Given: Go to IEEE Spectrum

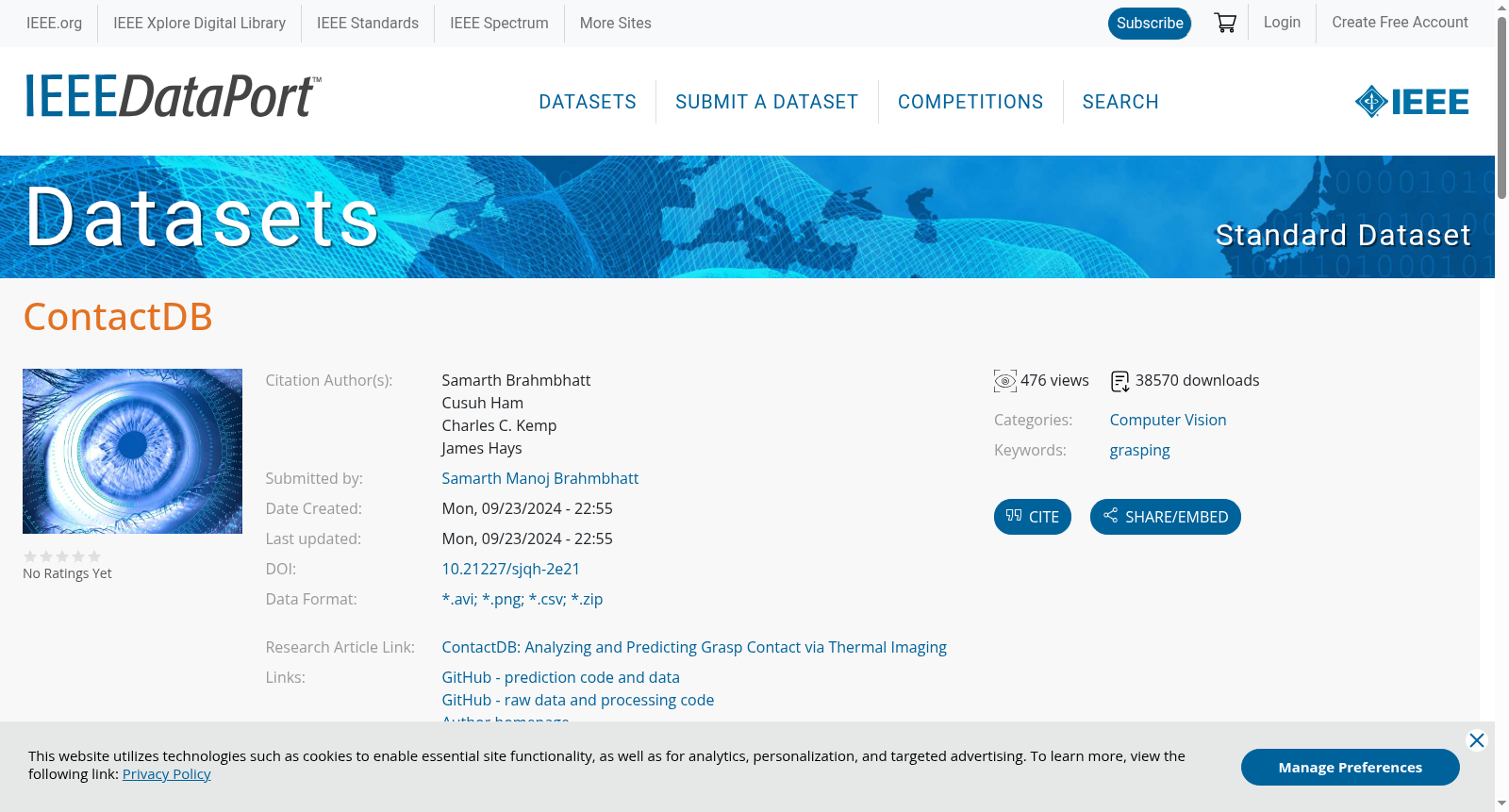Looking at the screenshot, I should pyautogui.click(x=499, y=23).
